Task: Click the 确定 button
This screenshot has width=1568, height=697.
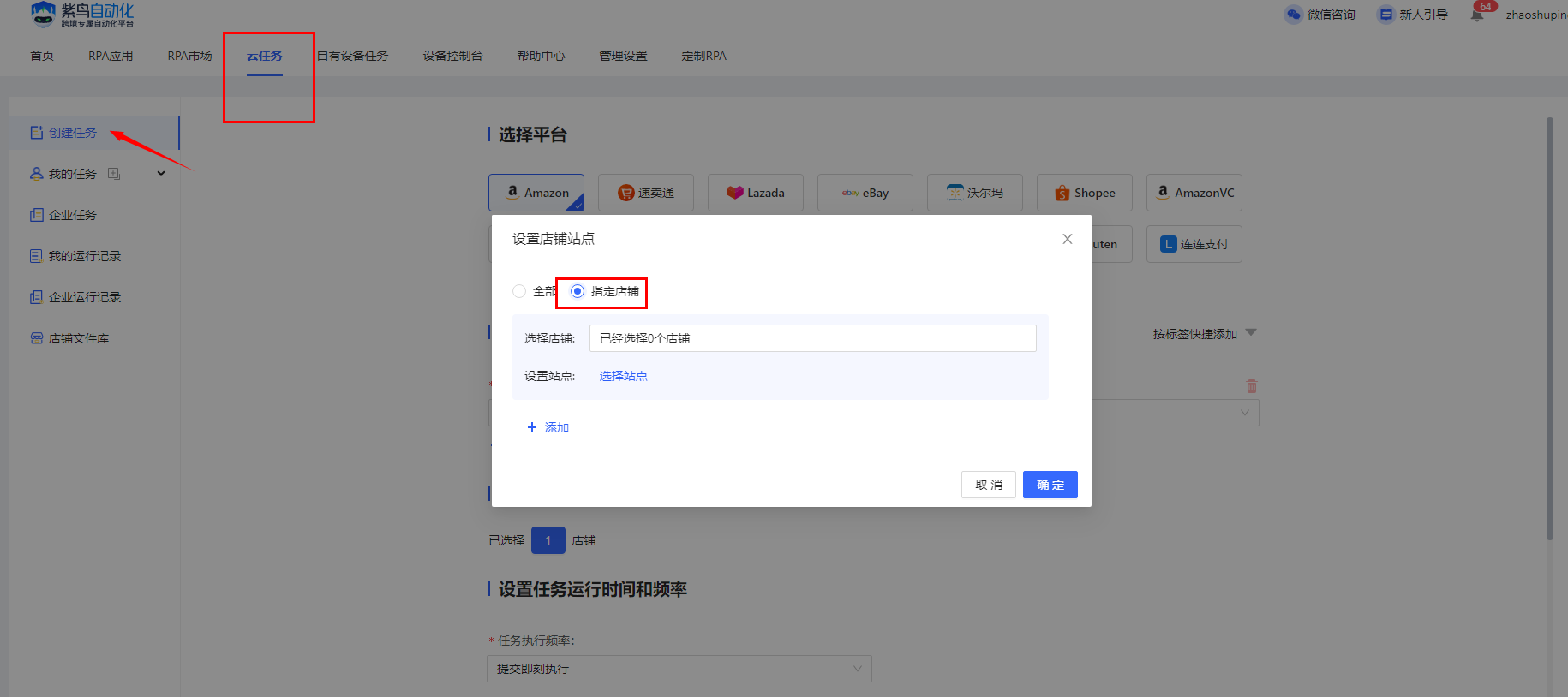Action: pyautogui.click(x=1050, y=485)
